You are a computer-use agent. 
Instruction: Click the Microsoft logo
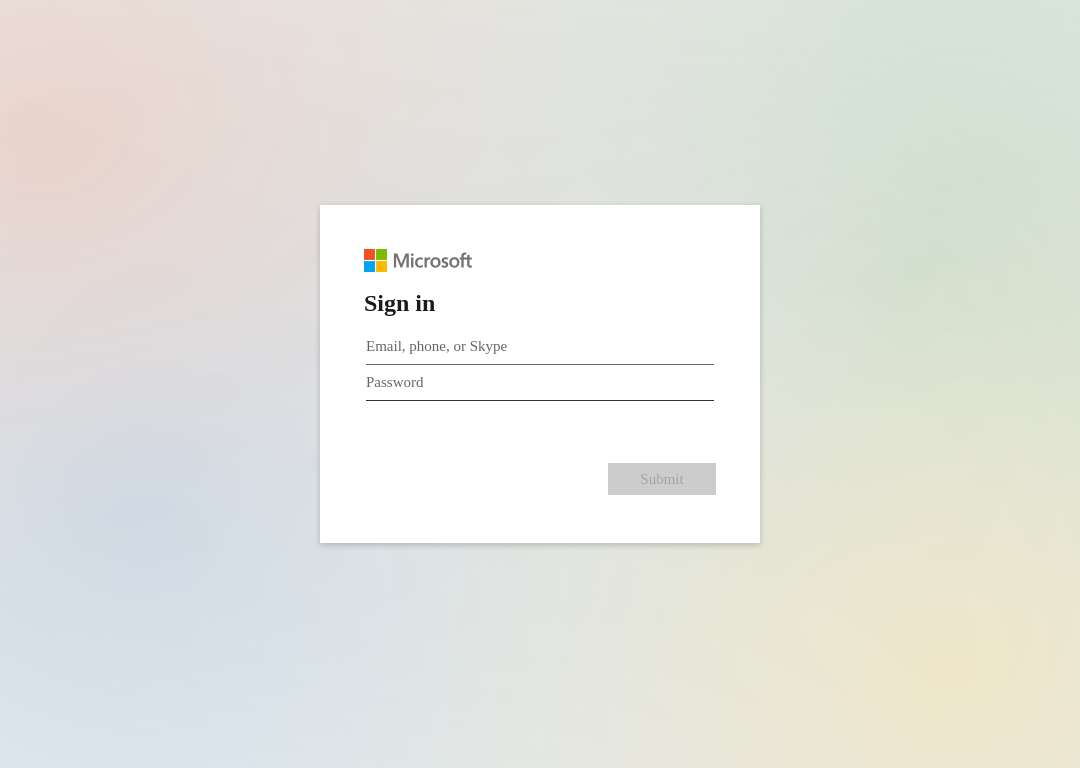coord(418,260)
